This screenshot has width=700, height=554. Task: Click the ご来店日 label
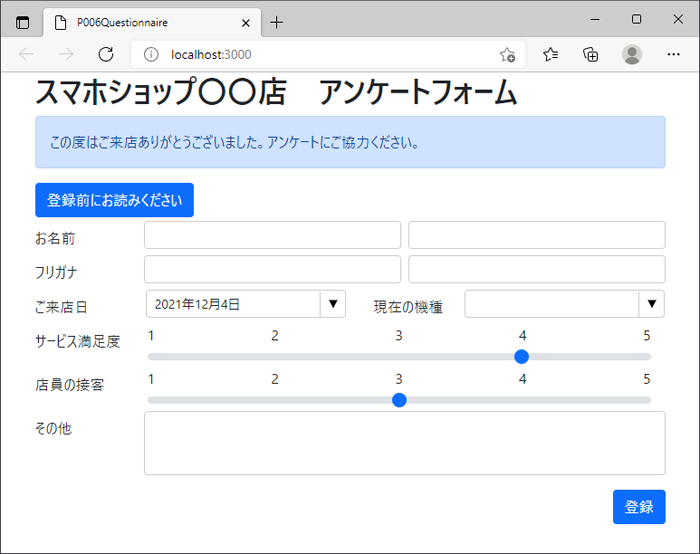pyautogui.click(x=61, y=307)
